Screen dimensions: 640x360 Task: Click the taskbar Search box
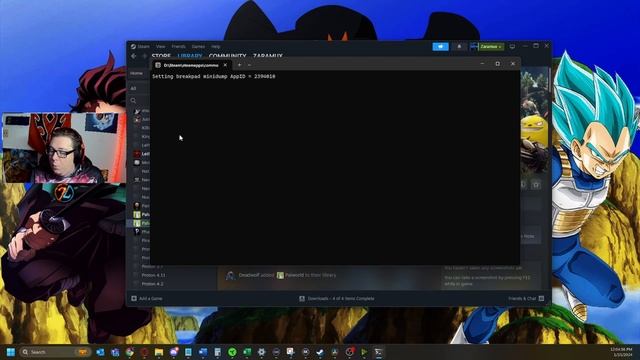[55, 352]
